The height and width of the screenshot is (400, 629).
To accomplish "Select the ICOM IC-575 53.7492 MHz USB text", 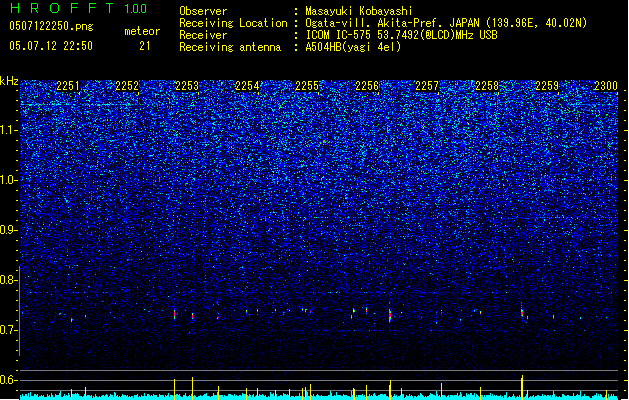I will [x=401, y=35].
